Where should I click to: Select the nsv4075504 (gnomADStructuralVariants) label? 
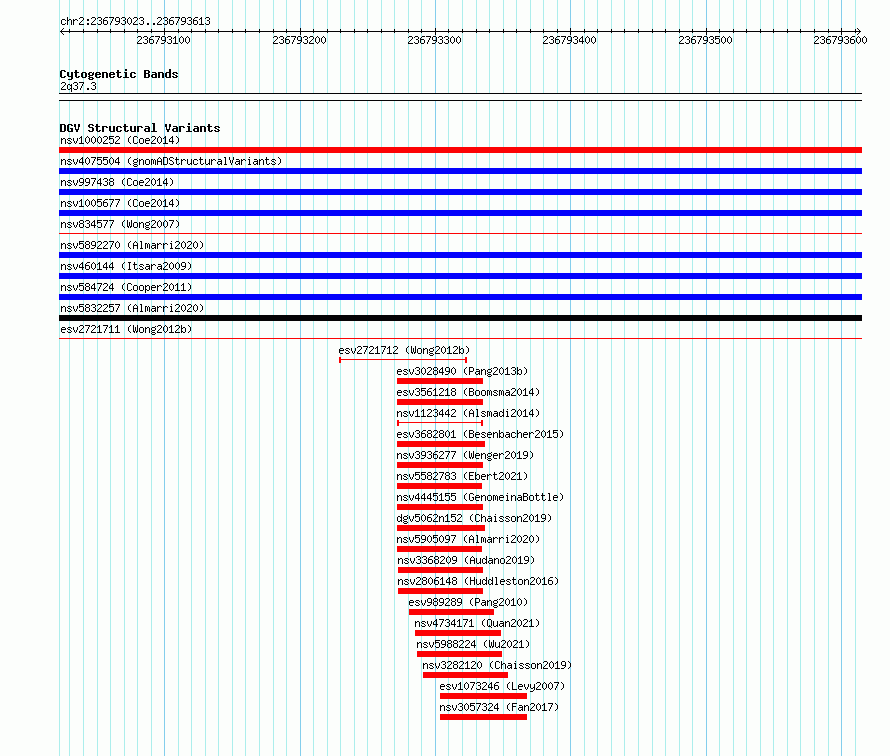click(x=171, y=161)
